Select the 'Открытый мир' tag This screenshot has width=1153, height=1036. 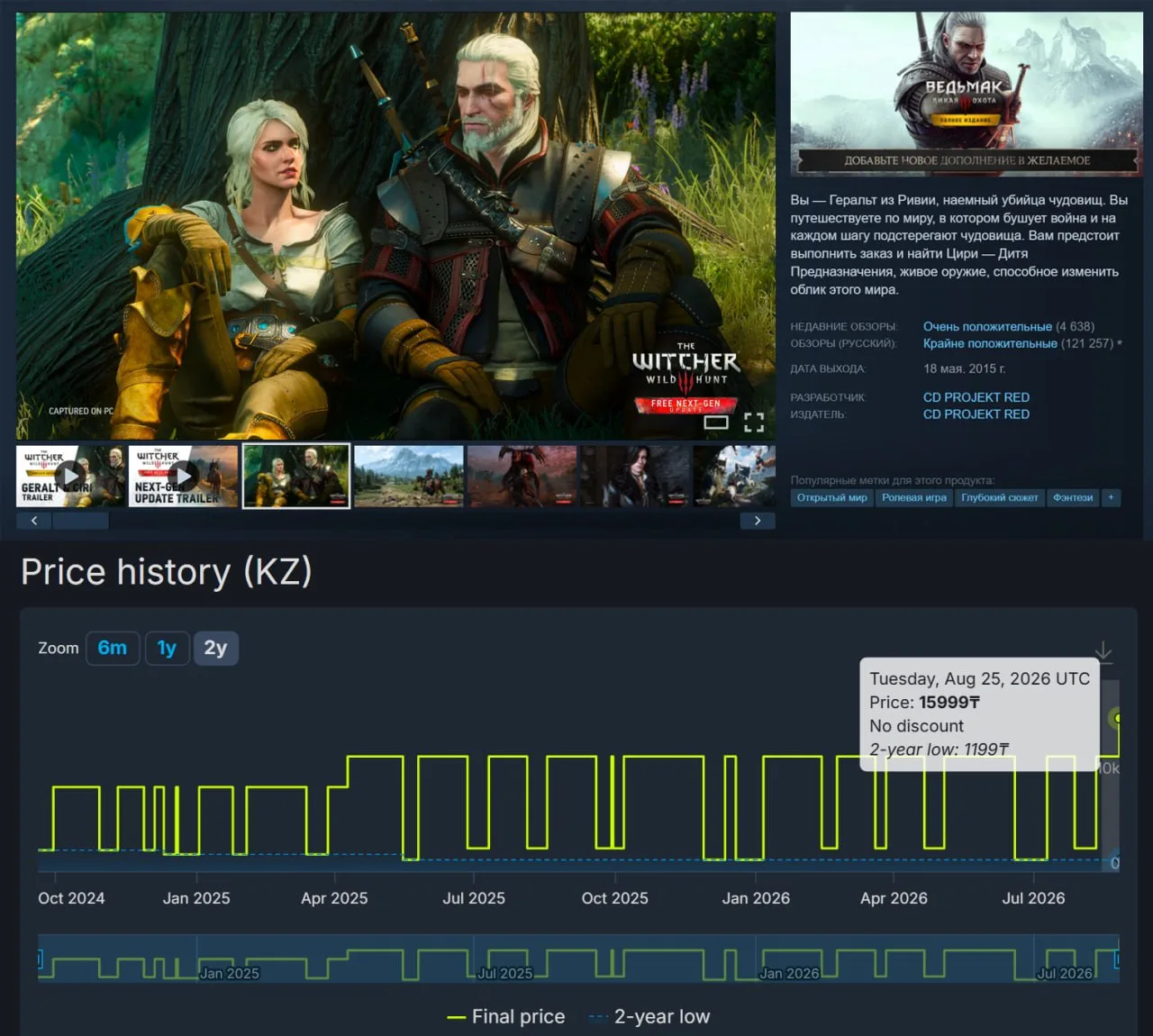click(x=832, y=497)
